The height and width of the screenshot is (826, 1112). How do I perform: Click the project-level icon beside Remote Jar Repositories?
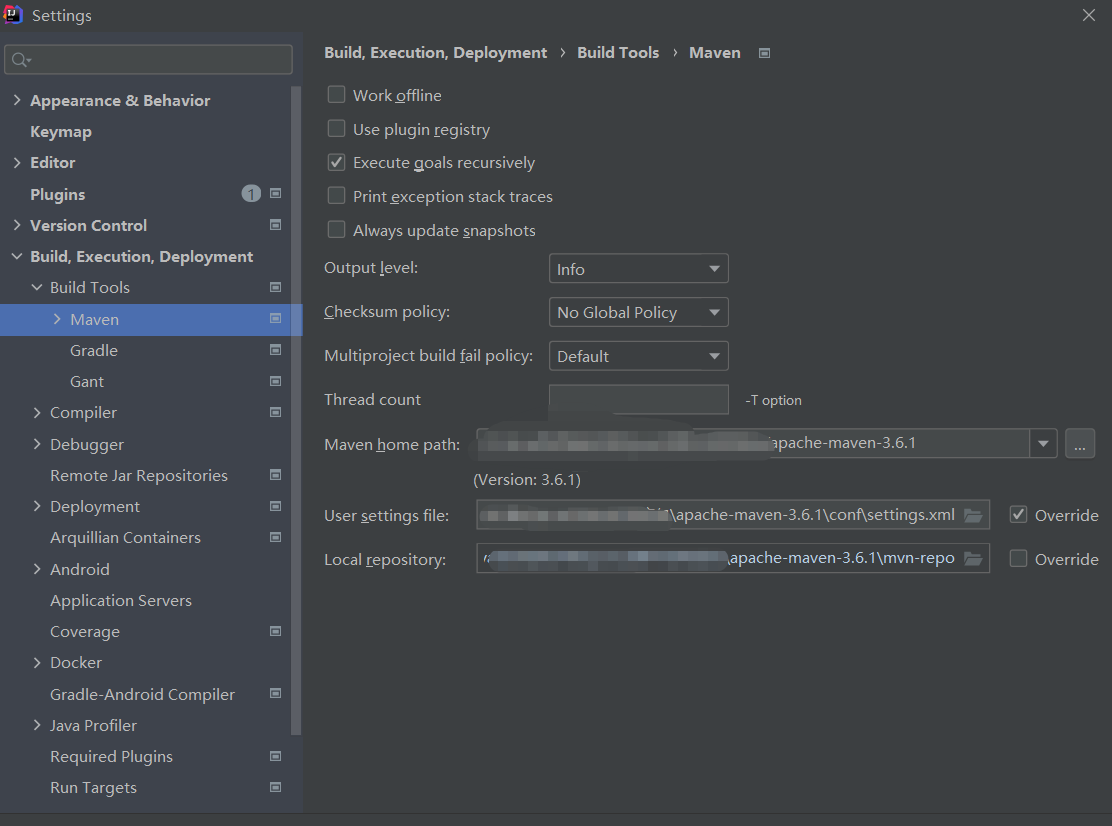[276, 475]
